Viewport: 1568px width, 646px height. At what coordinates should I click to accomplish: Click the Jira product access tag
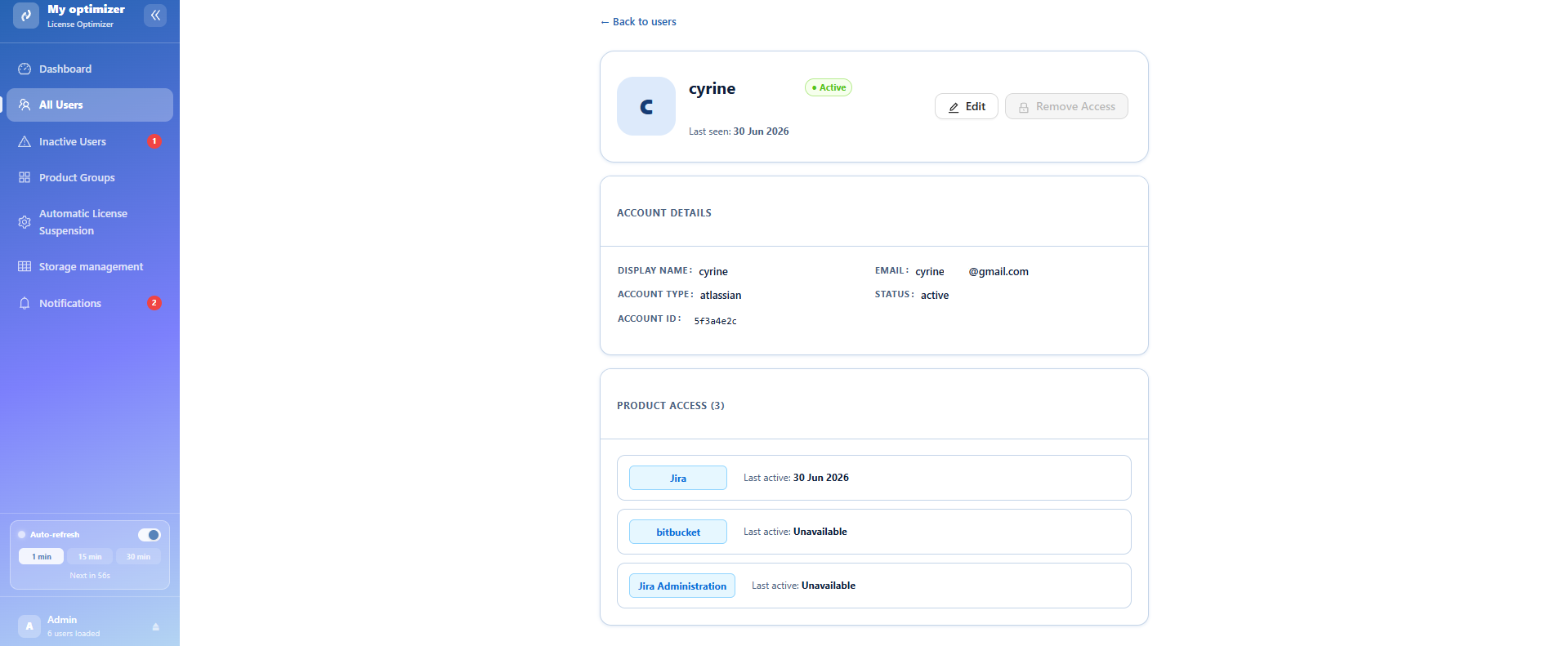click(678, 479)
